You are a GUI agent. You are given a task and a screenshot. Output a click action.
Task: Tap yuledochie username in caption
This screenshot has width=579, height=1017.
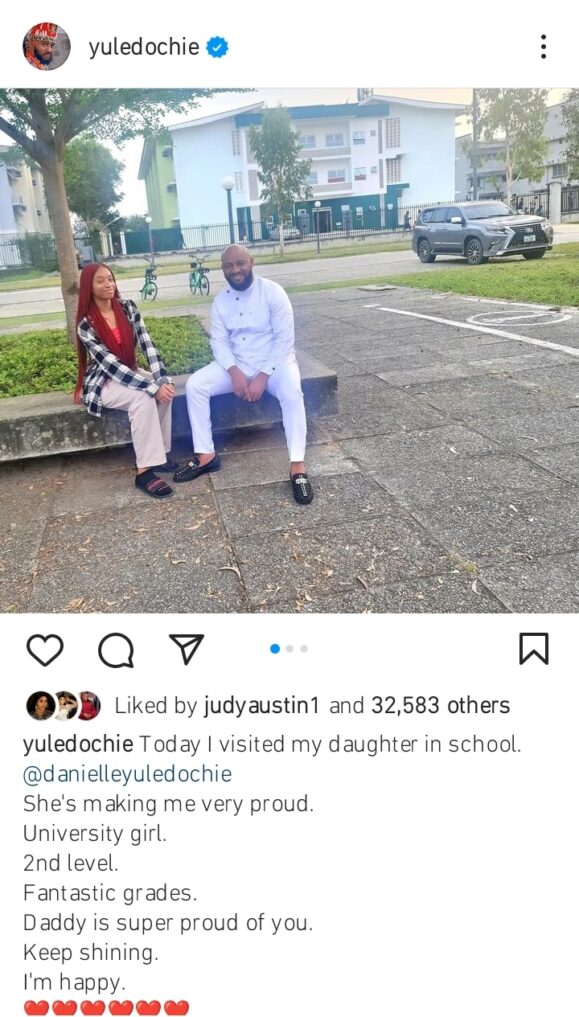78,745
